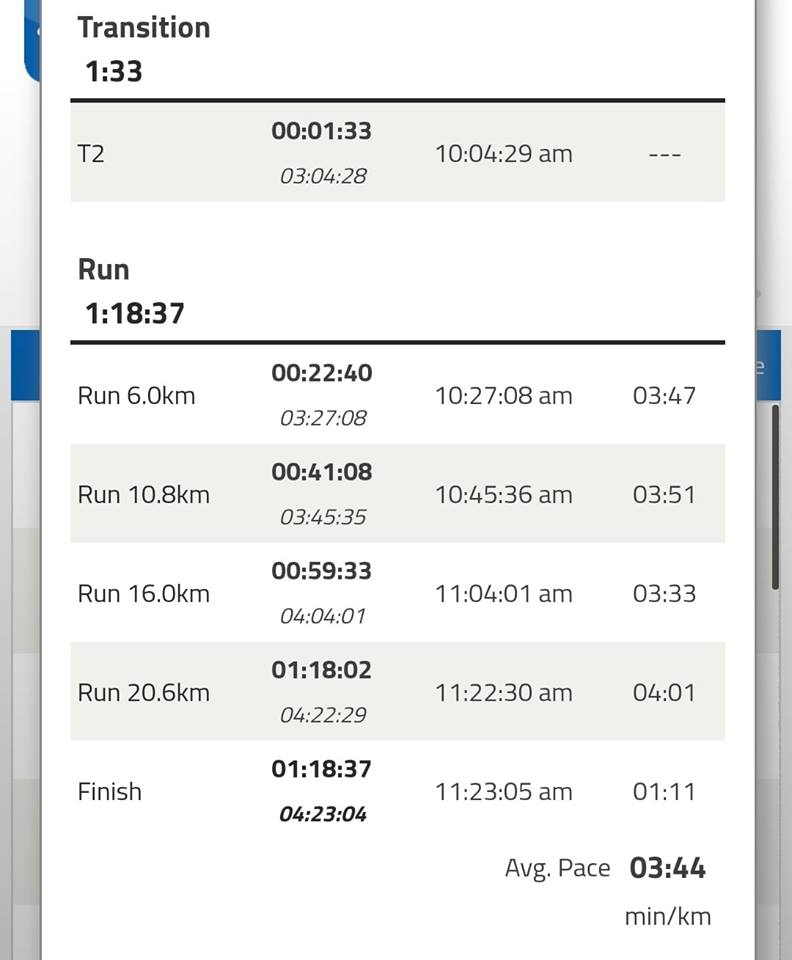This screenshot has height=960, width=792.
Task: Click T2 time of day 10:04:29 am
Action: [x=504, y=154]
